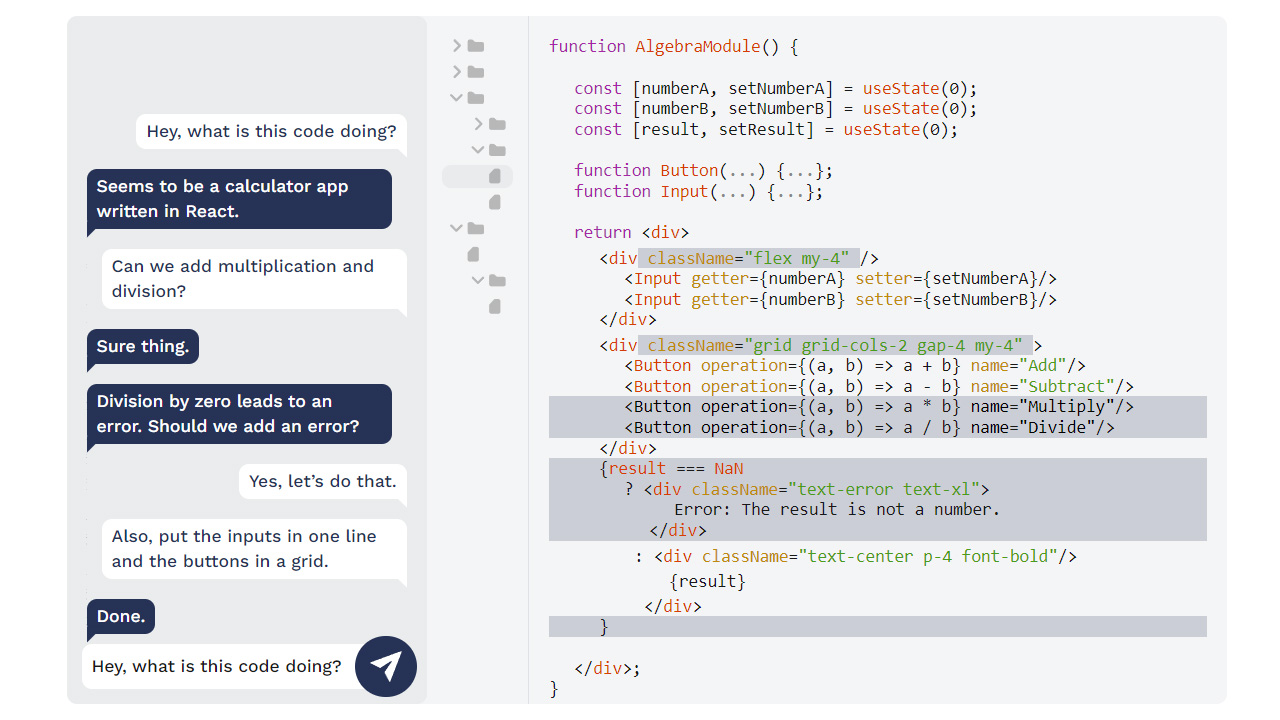Click the "Can we add multiplication" message
The width and height of the screenshot is (1280, 720).
(x=254, y=279)
